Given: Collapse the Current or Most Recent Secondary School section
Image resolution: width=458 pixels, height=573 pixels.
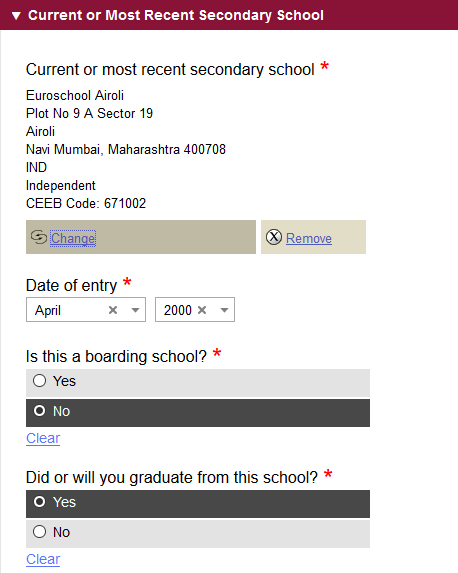Looking at the screenshot, I should pos(16,16).
